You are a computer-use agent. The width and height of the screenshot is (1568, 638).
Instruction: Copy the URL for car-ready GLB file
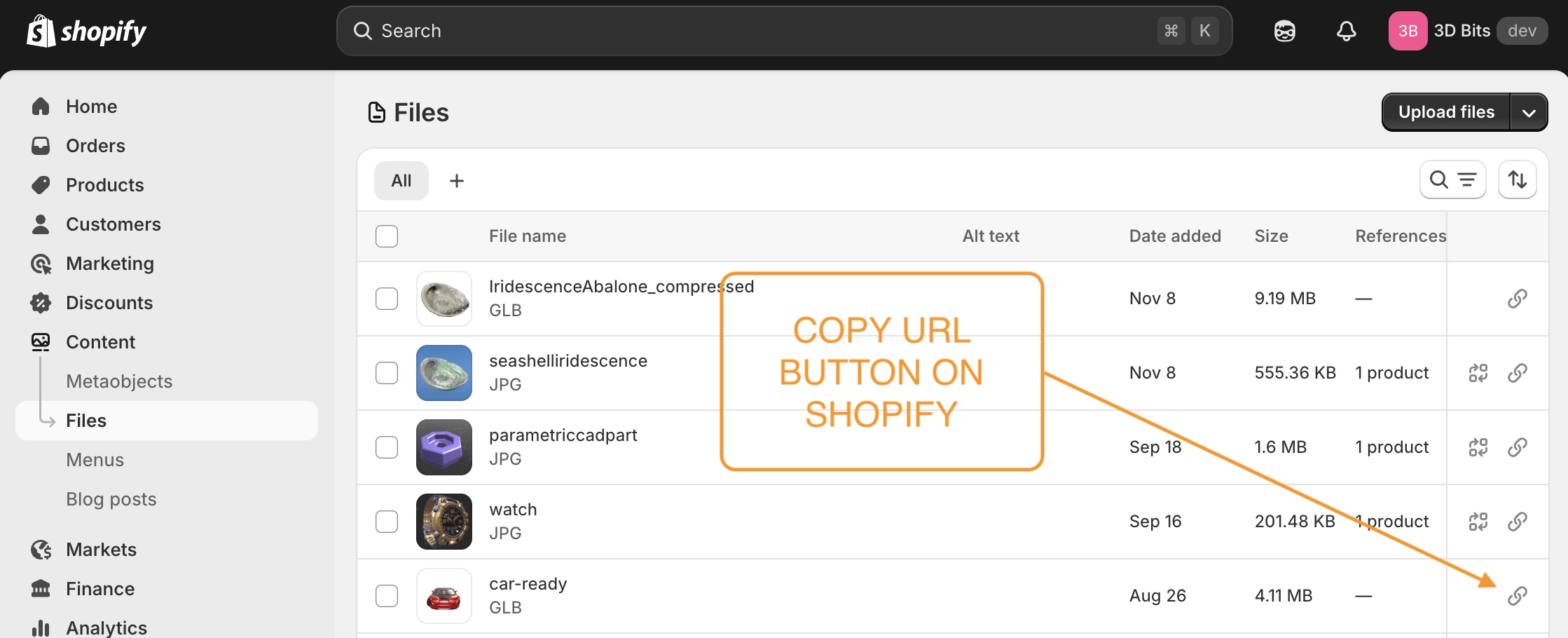[1518, 595]
